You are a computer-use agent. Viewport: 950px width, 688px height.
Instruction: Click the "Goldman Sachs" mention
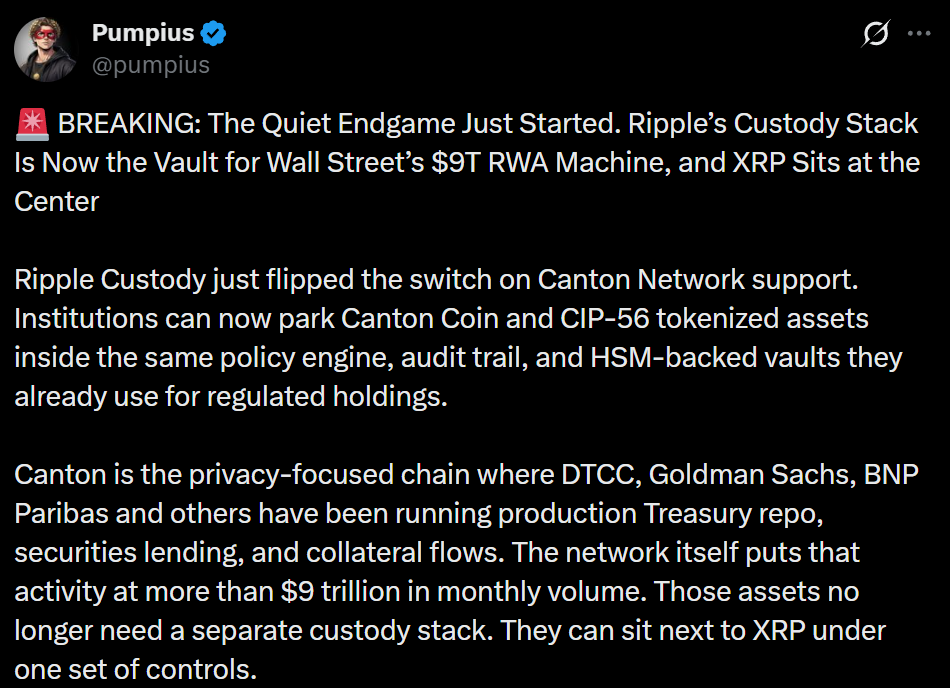[x=752, y=475]
